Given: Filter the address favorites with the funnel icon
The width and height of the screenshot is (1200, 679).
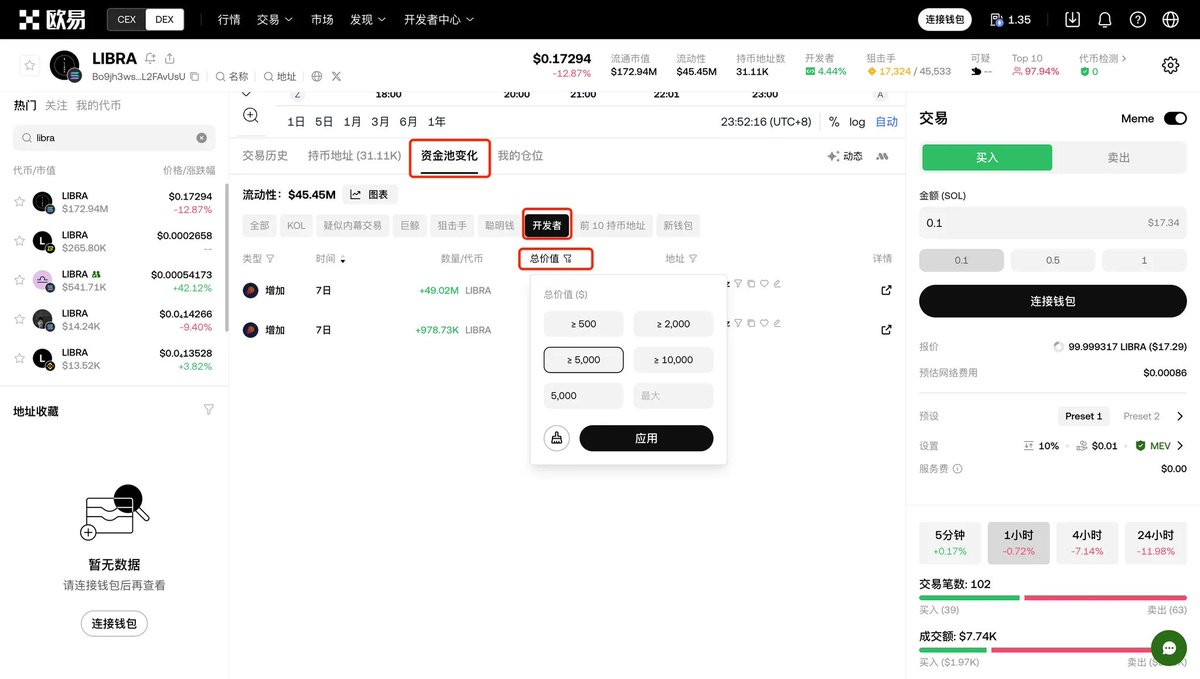Looking at the screenshot, I should click(x=209, y=410).
